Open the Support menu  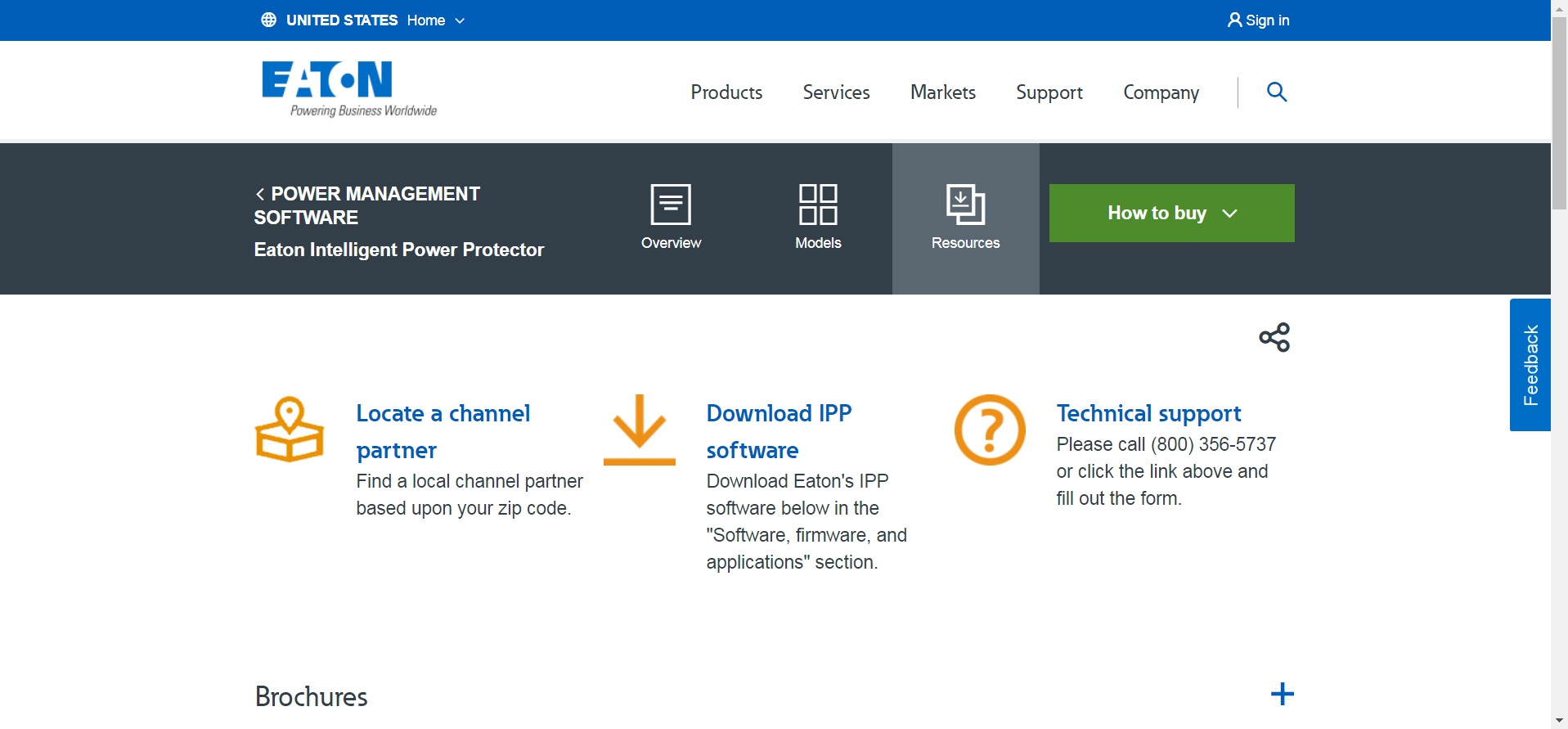(x=1049, y=92)
